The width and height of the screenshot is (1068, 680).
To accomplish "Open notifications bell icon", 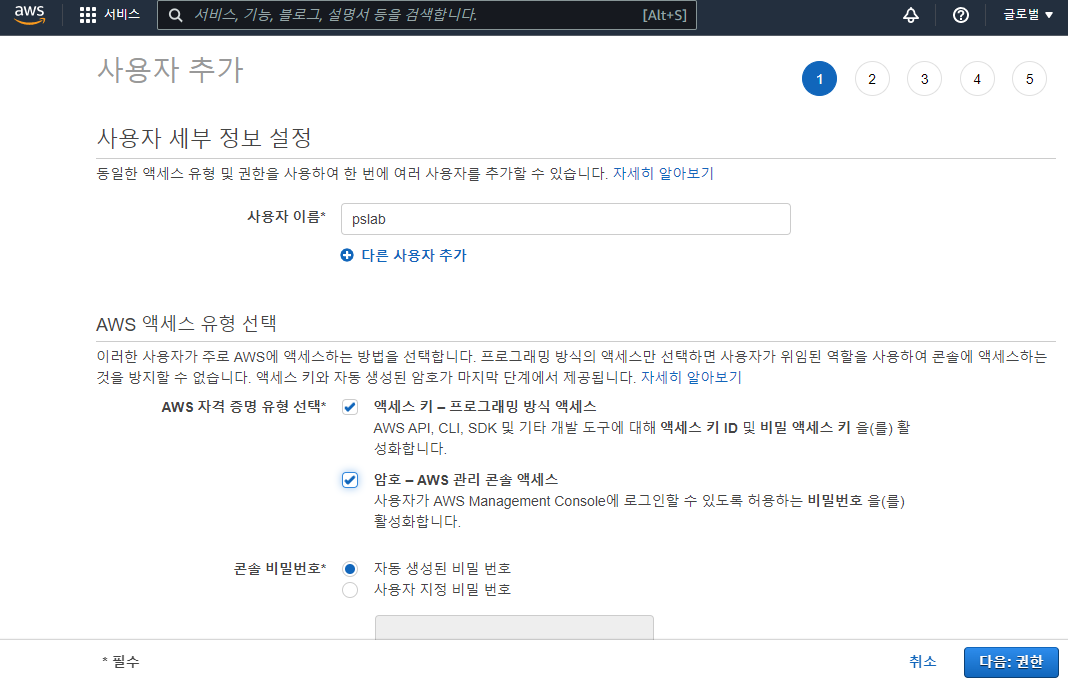I will click(911, 15).
